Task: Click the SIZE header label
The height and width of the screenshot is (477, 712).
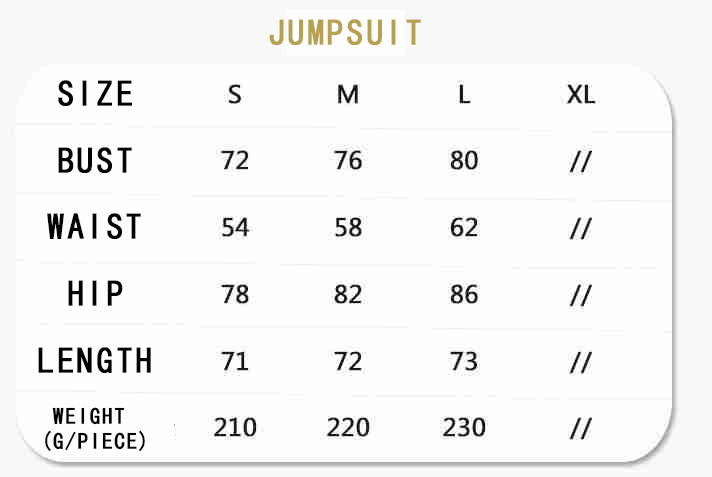Action: point(95,95)
